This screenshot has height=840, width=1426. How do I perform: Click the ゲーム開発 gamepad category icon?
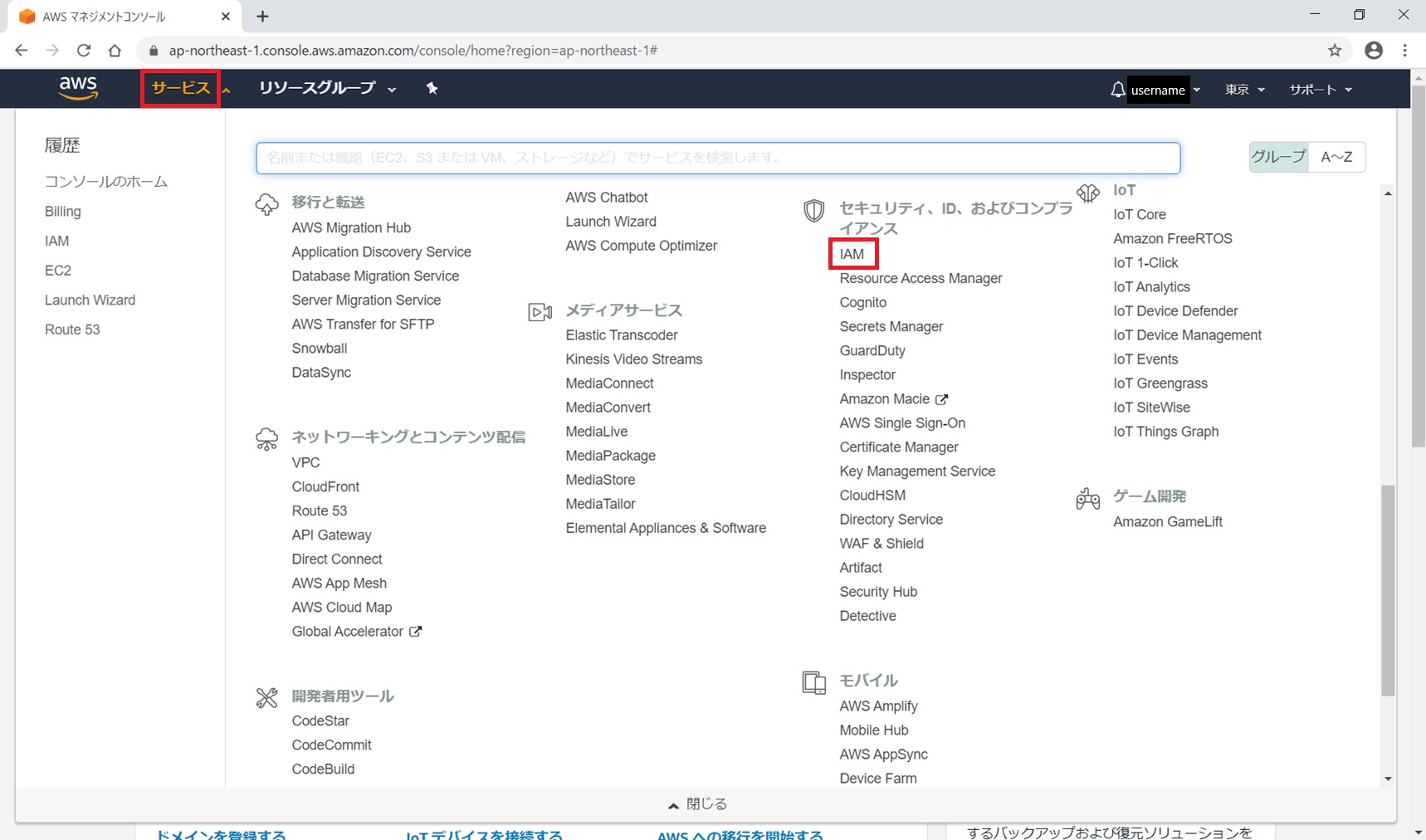[x=1088, y=498]
